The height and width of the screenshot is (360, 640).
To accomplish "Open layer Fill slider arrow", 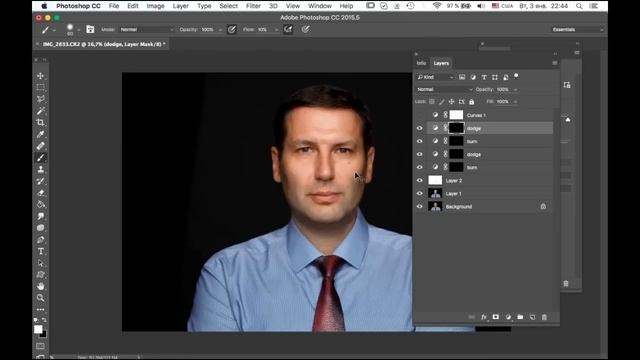I will point(516,102).
